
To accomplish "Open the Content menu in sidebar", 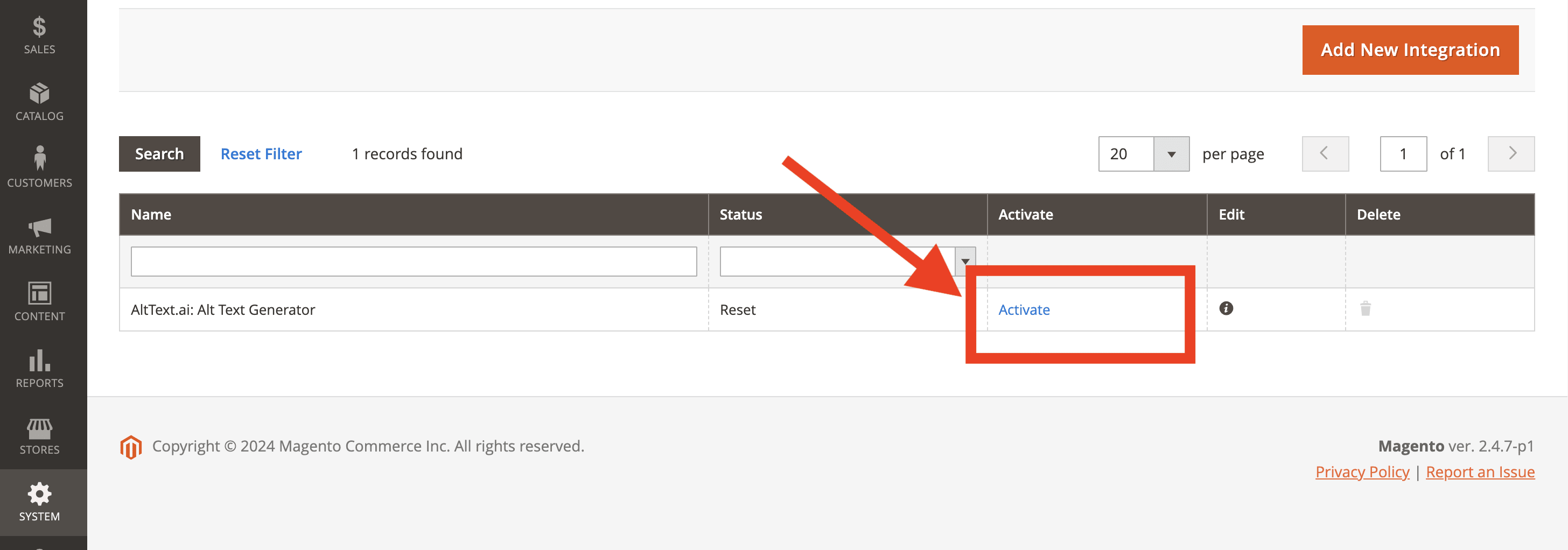I will [x=39, y=302].
